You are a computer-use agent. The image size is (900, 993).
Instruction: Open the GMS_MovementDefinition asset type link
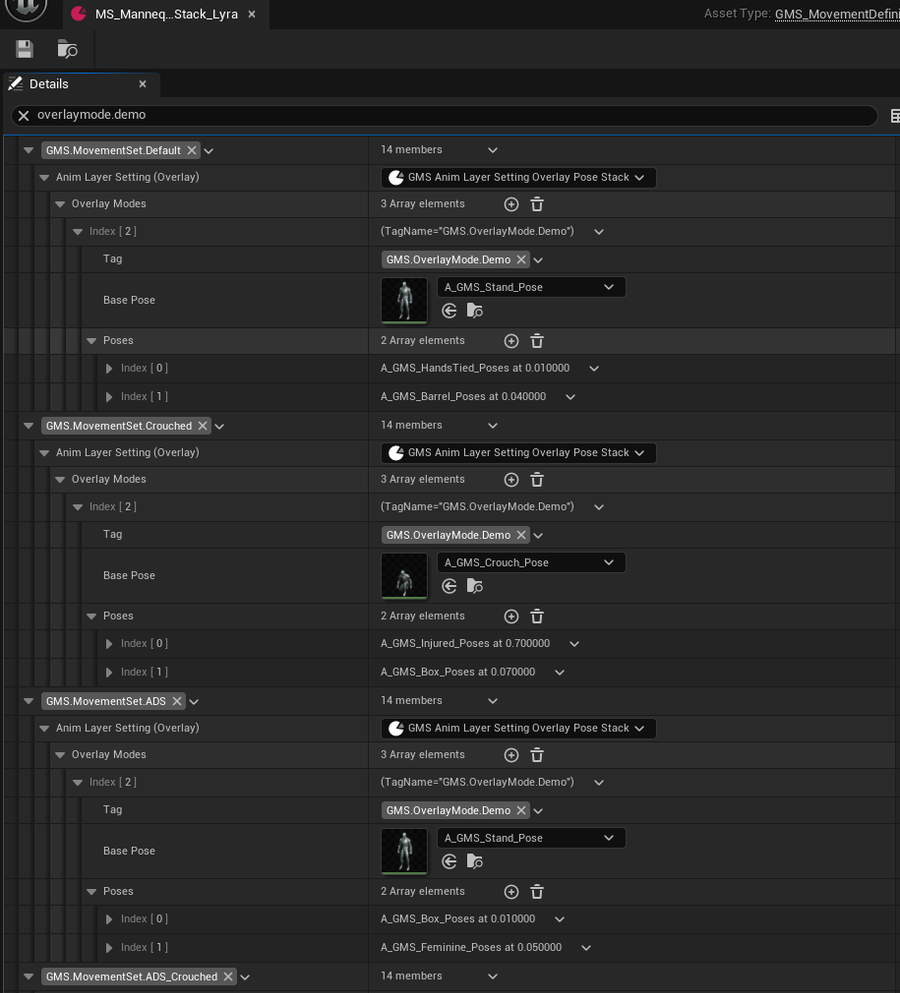(837, 14)
